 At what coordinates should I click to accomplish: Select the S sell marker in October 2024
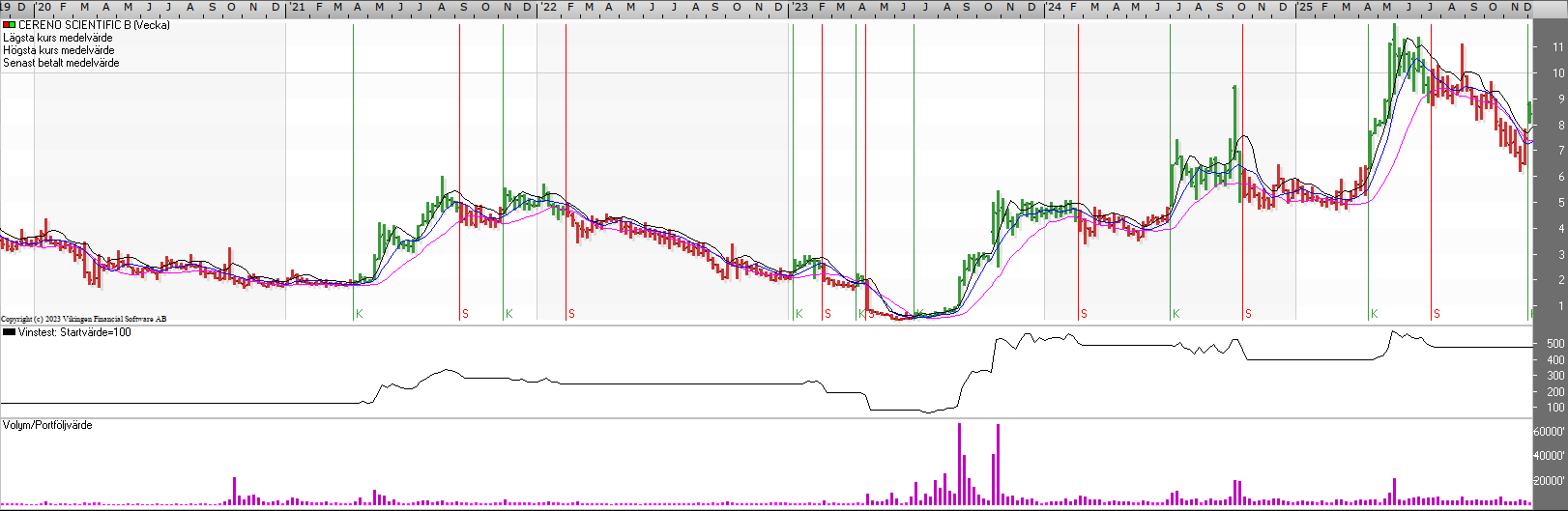[x=1248, y=314]
